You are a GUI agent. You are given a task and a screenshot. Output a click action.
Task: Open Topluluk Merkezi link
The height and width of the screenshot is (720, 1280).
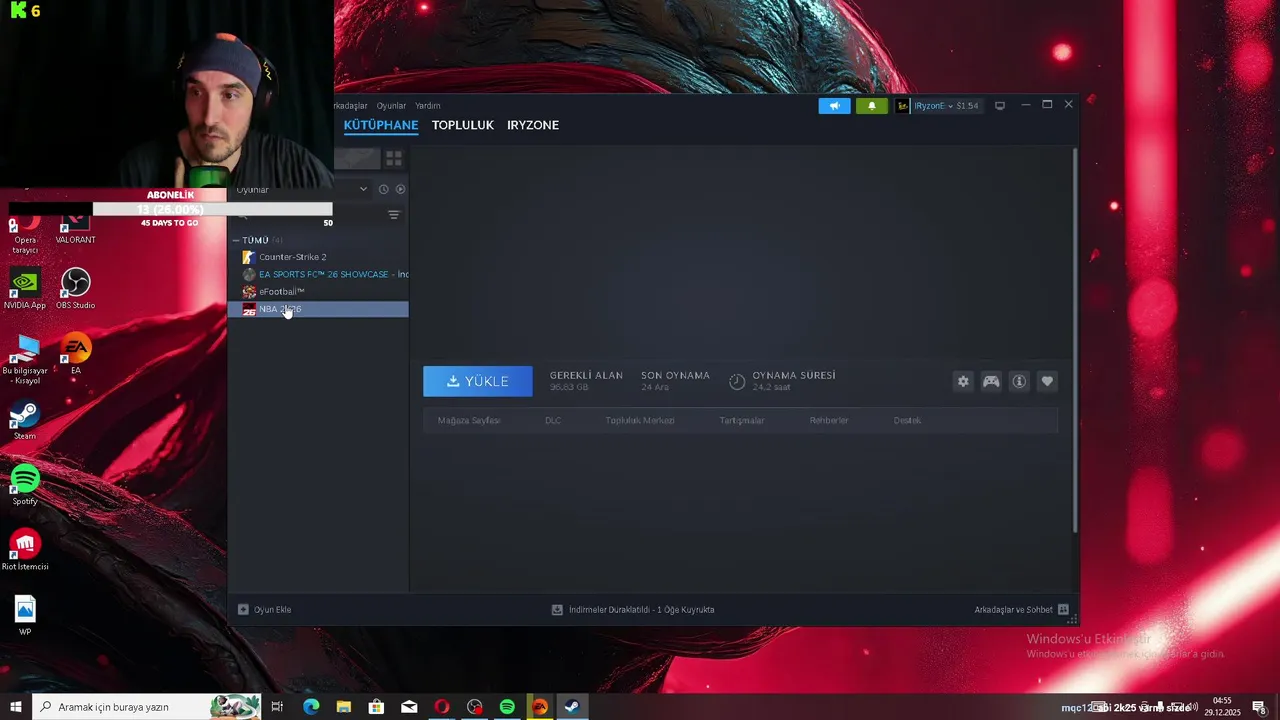[x=640, y=420]
